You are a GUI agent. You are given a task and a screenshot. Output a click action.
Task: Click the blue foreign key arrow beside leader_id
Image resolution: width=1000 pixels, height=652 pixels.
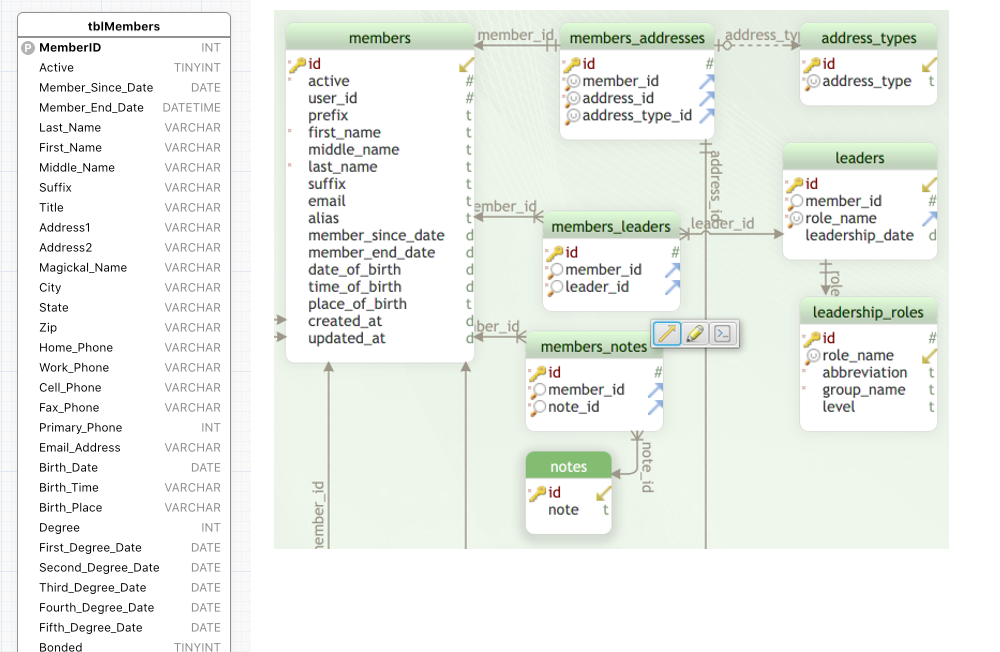pos(672,287)
